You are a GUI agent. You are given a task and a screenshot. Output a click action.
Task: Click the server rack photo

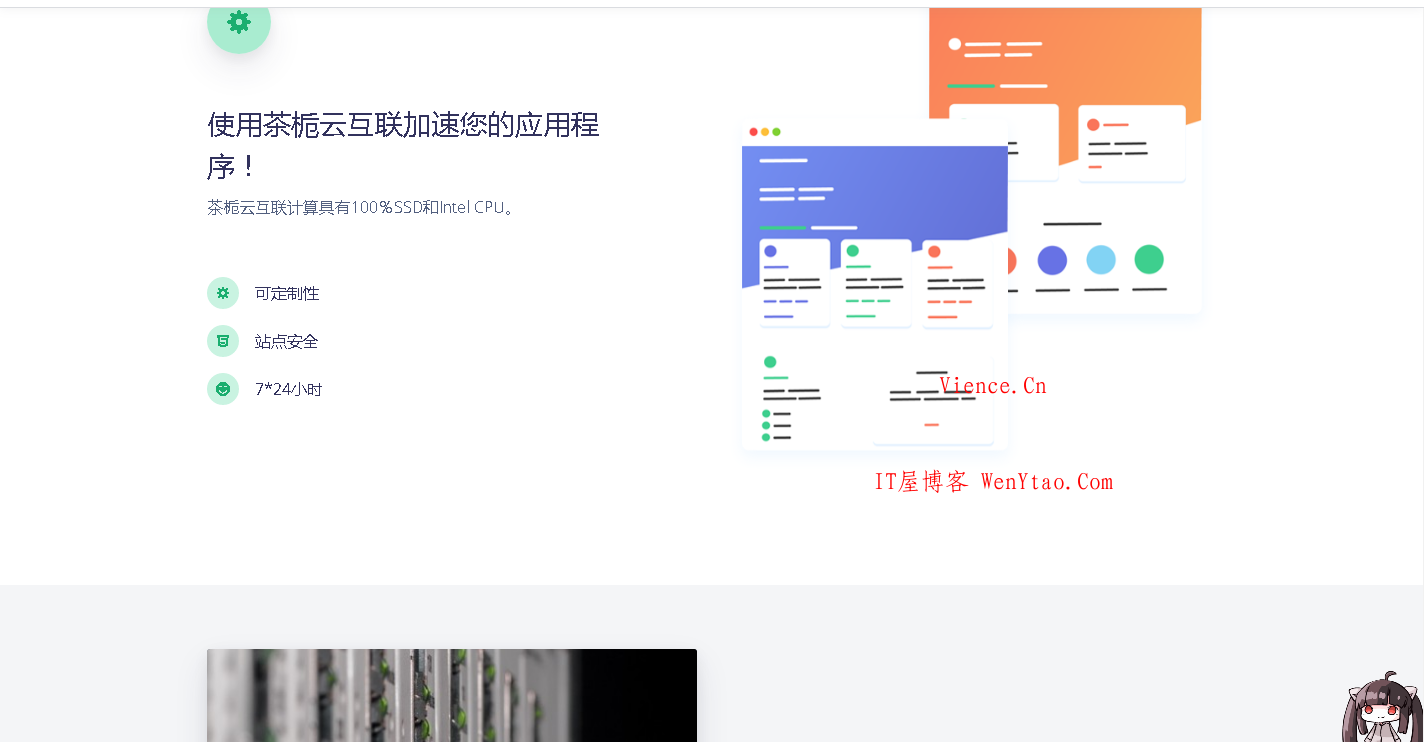point(452,696)
